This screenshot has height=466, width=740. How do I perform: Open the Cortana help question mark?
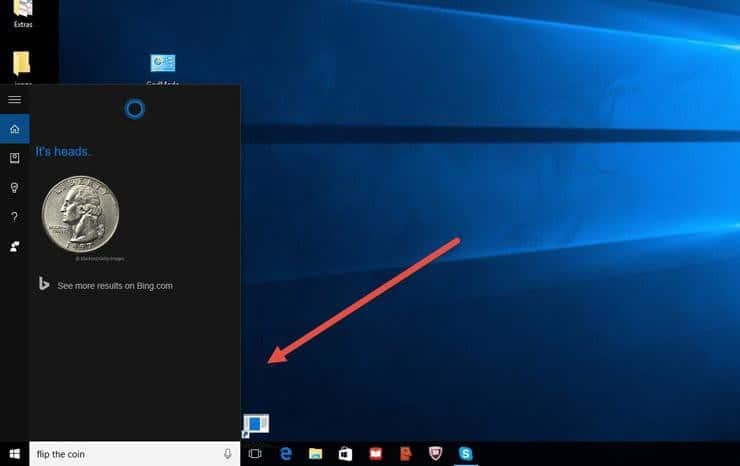[x=15, y=217]
